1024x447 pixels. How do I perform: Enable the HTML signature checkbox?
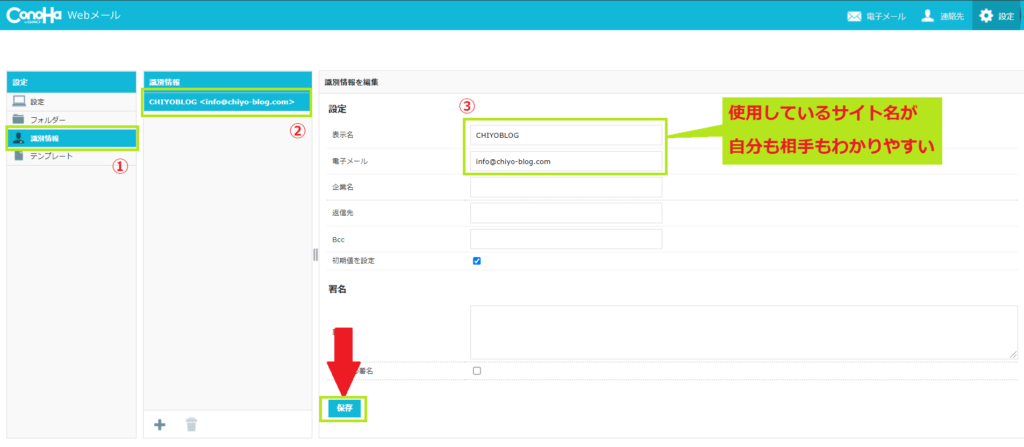tap(477, 371)
